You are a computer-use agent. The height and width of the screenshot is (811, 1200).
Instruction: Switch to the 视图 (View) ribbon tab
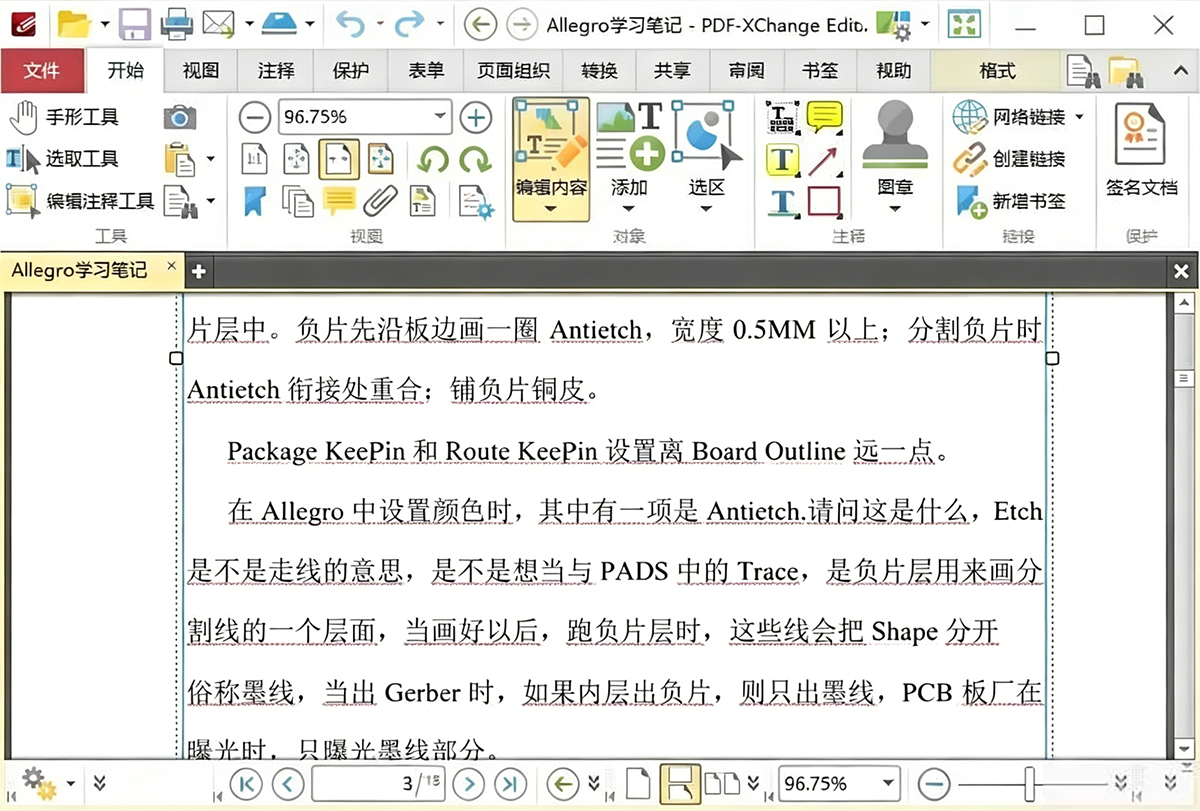201,71
